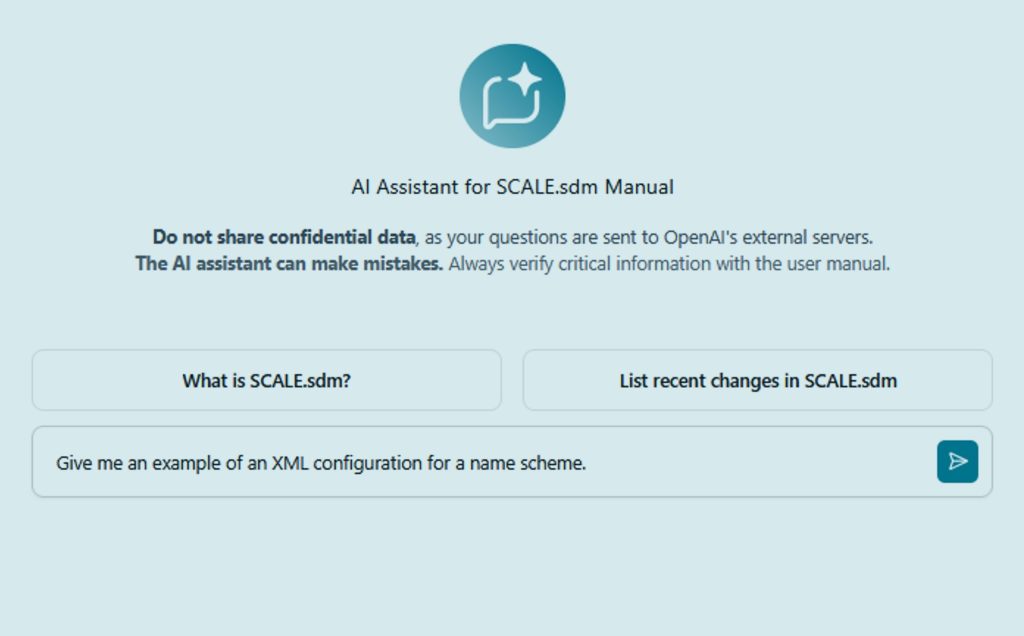Click the "AI Assistant for SCALE.sdm Manual" heading
The image size is (1024, 636).
point(512,187)
